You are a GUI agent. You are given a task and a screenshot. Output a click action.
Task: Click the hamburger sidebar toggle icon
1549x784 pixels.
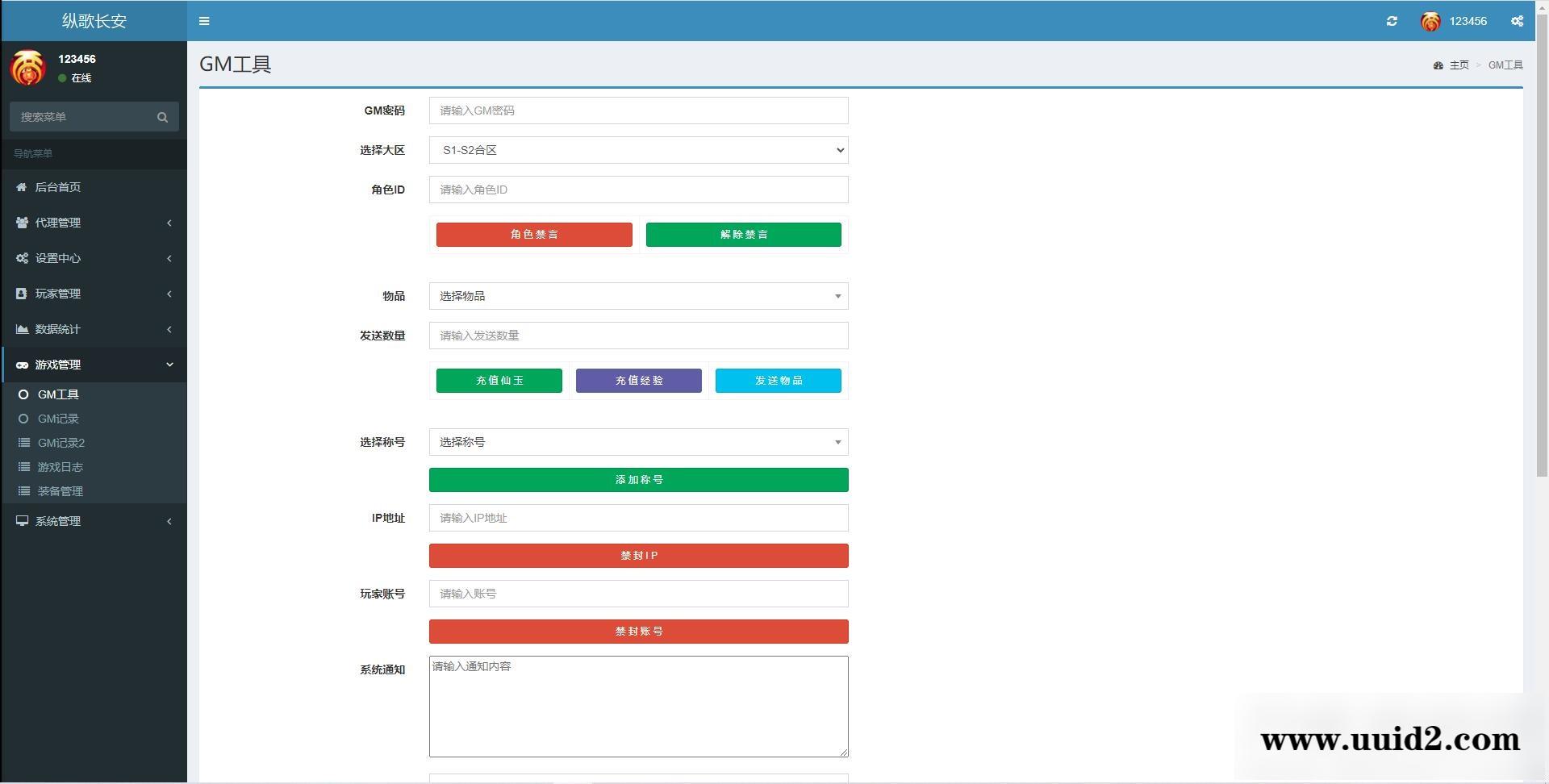point(204,21)
